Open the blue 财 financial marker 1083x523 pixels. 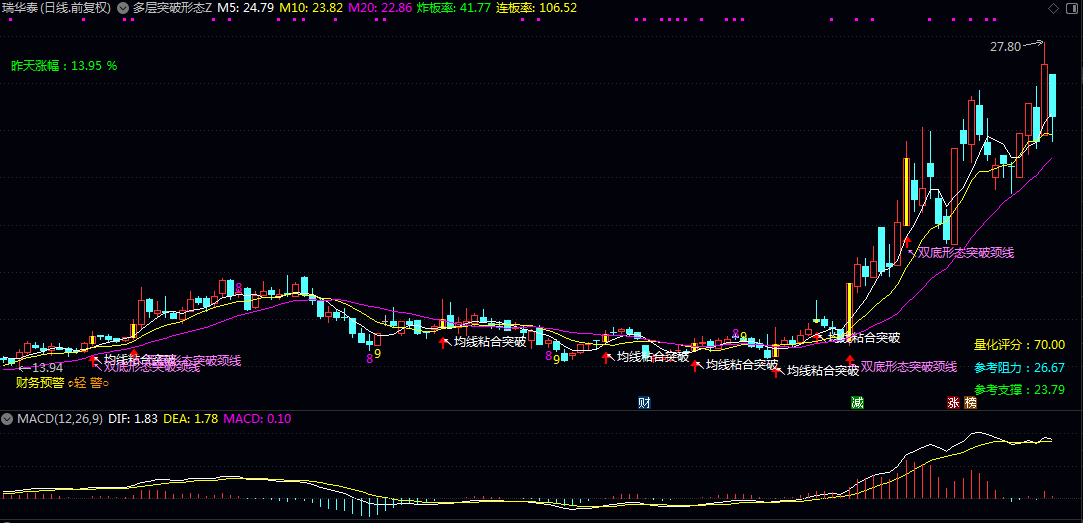tap(644, 403)
